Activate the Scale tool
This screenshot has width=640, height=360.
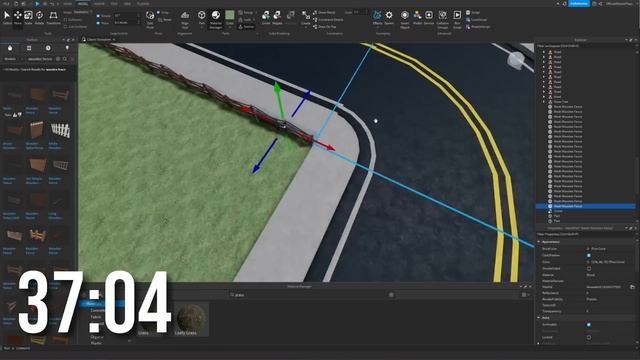[28, 18]
